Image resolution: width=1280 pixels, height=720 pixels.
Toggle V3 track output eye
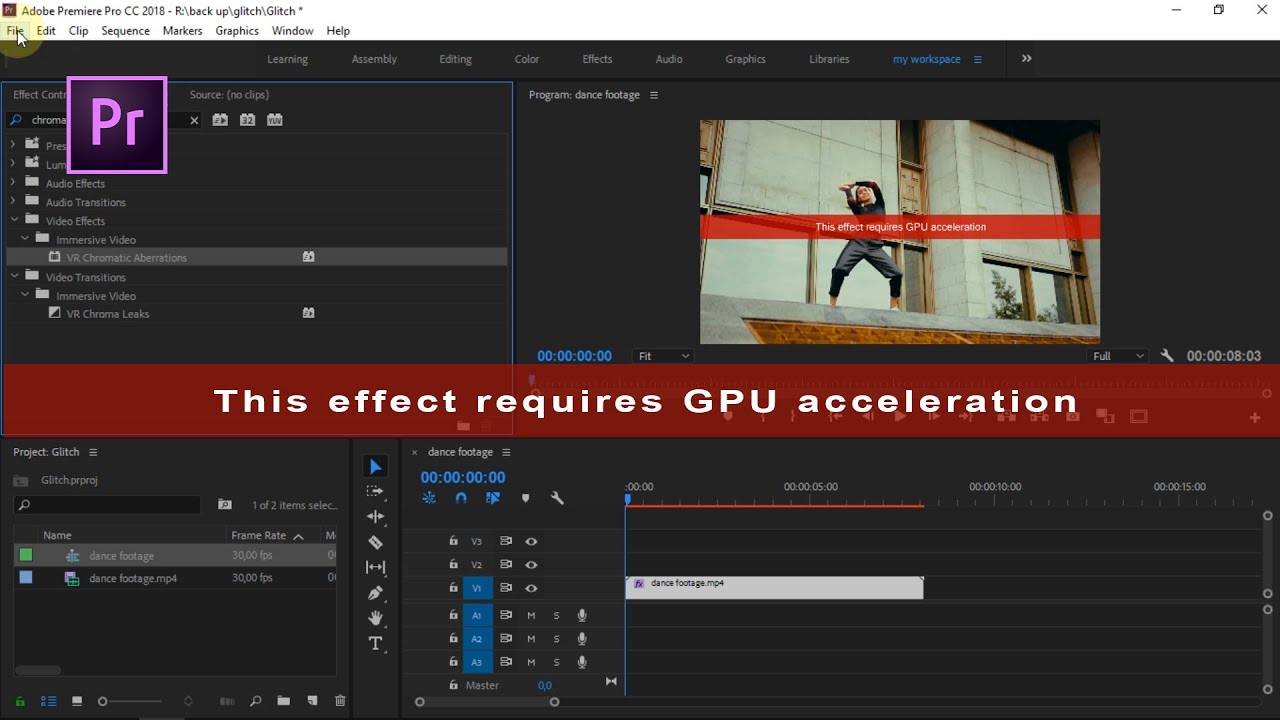click(531, 541)
